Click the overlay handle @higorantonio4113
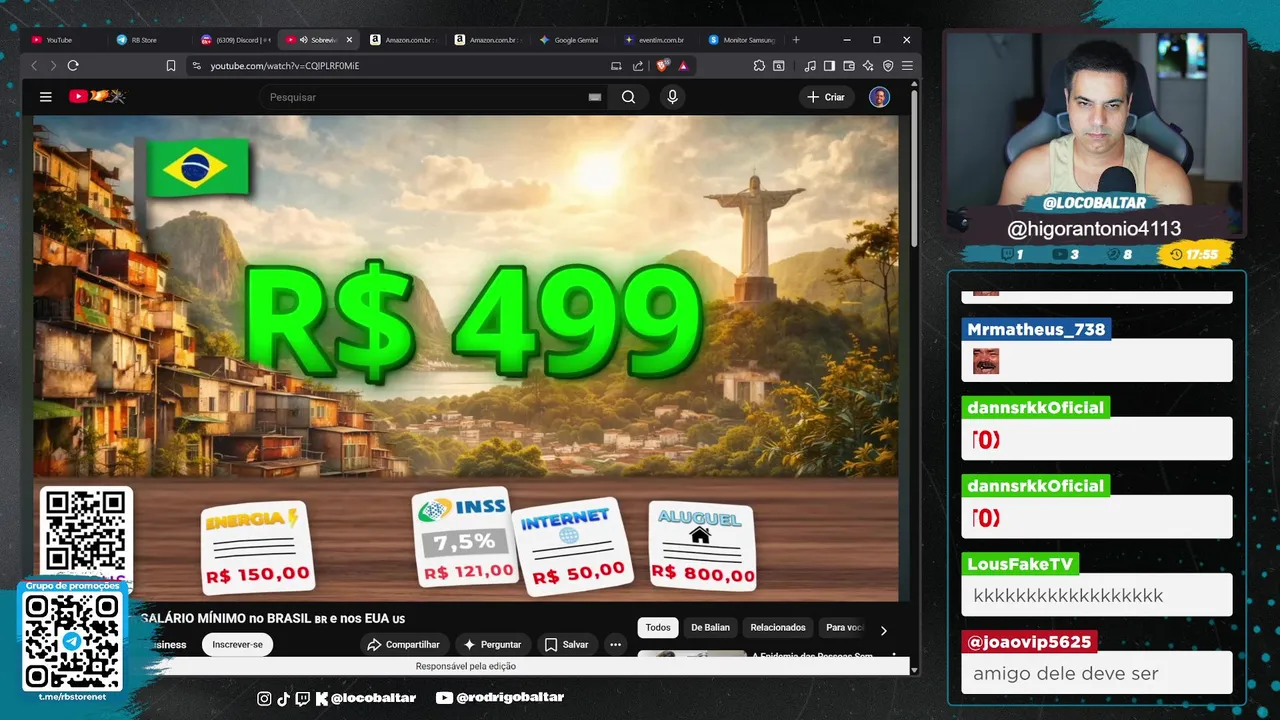 click(x=1094, y=229)
